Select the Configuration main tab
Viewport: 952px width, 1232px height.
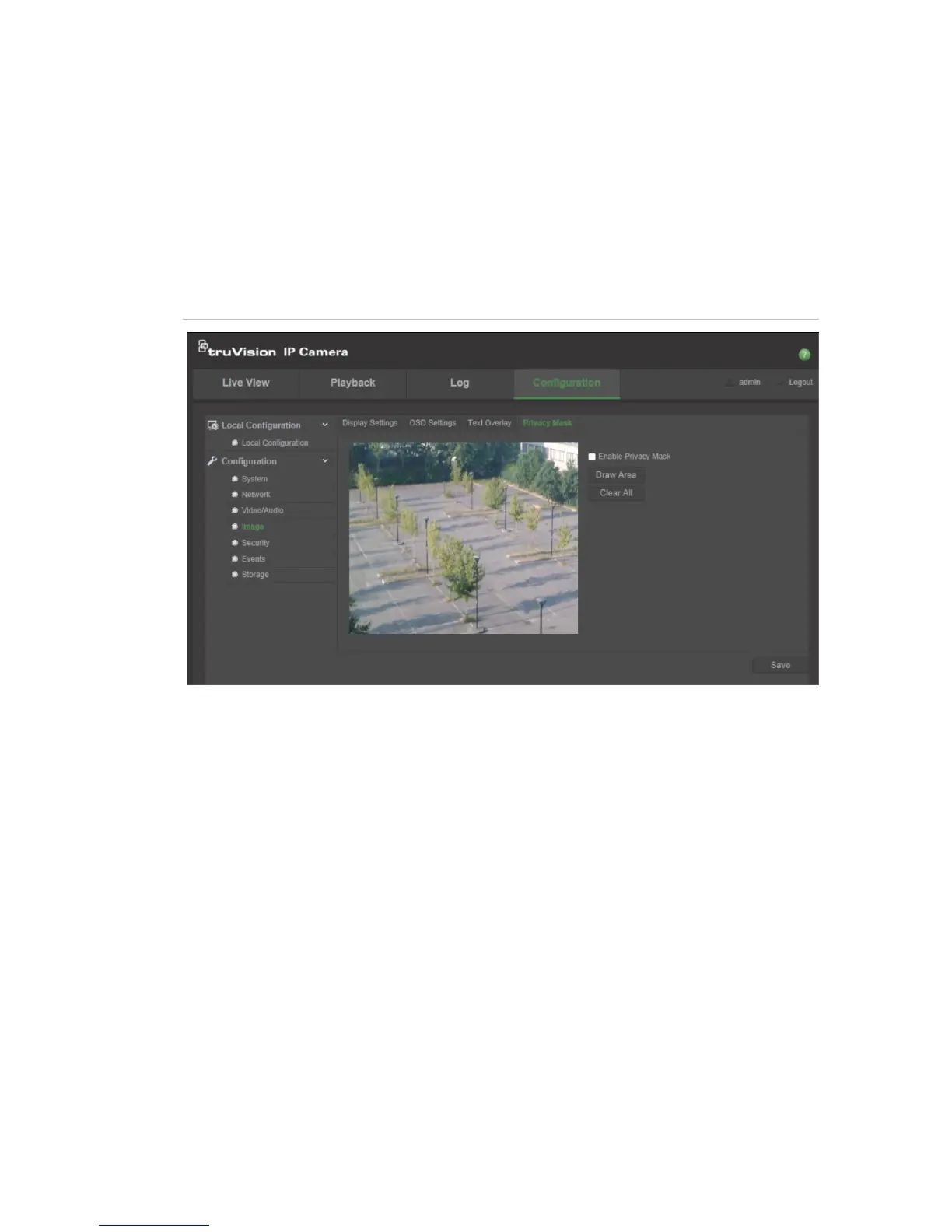[x=567, y=383]
